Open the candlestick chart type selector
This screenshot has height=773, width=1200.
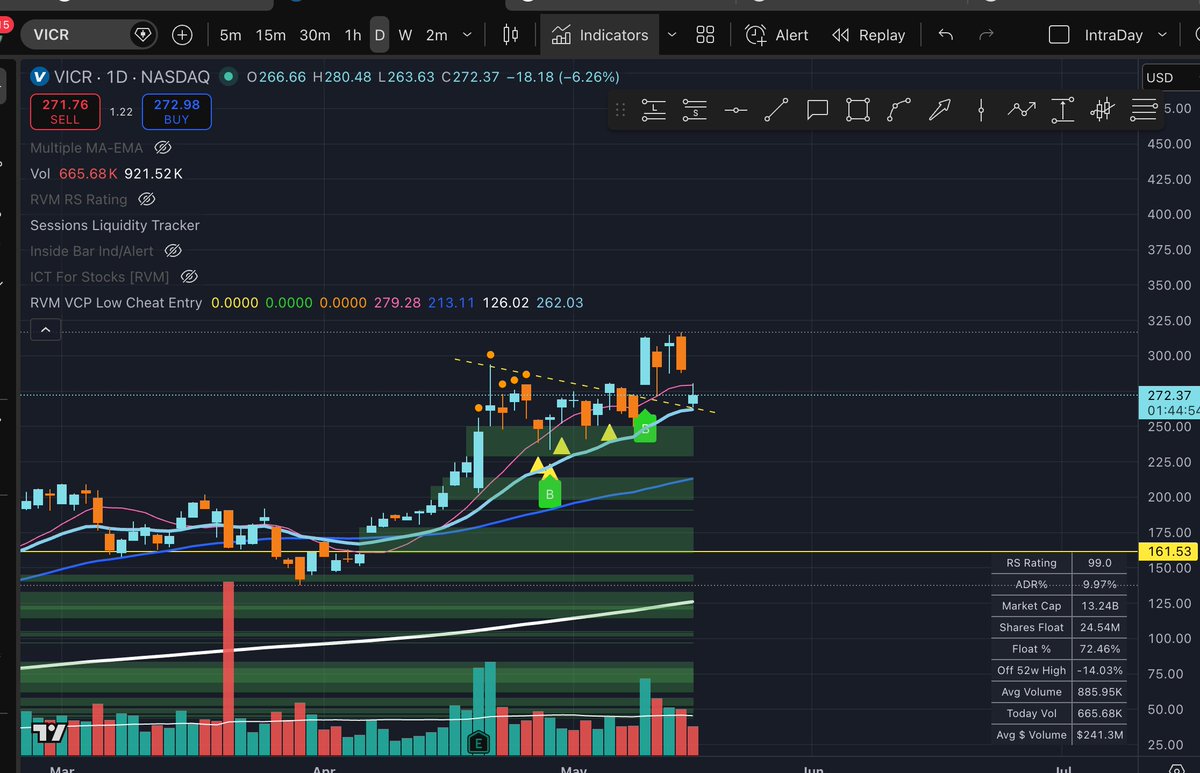(x=511, y=35)
